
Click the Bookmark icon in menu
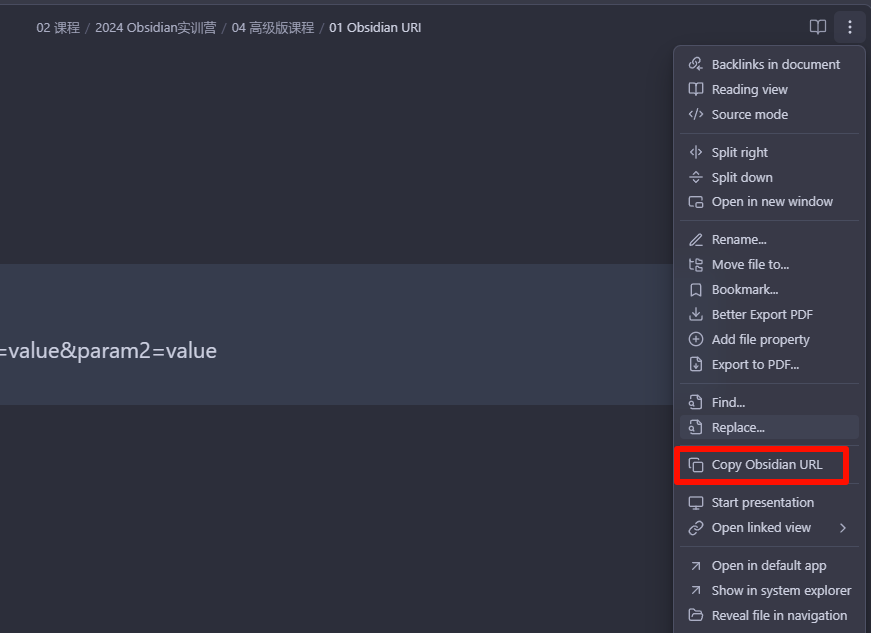695,290
